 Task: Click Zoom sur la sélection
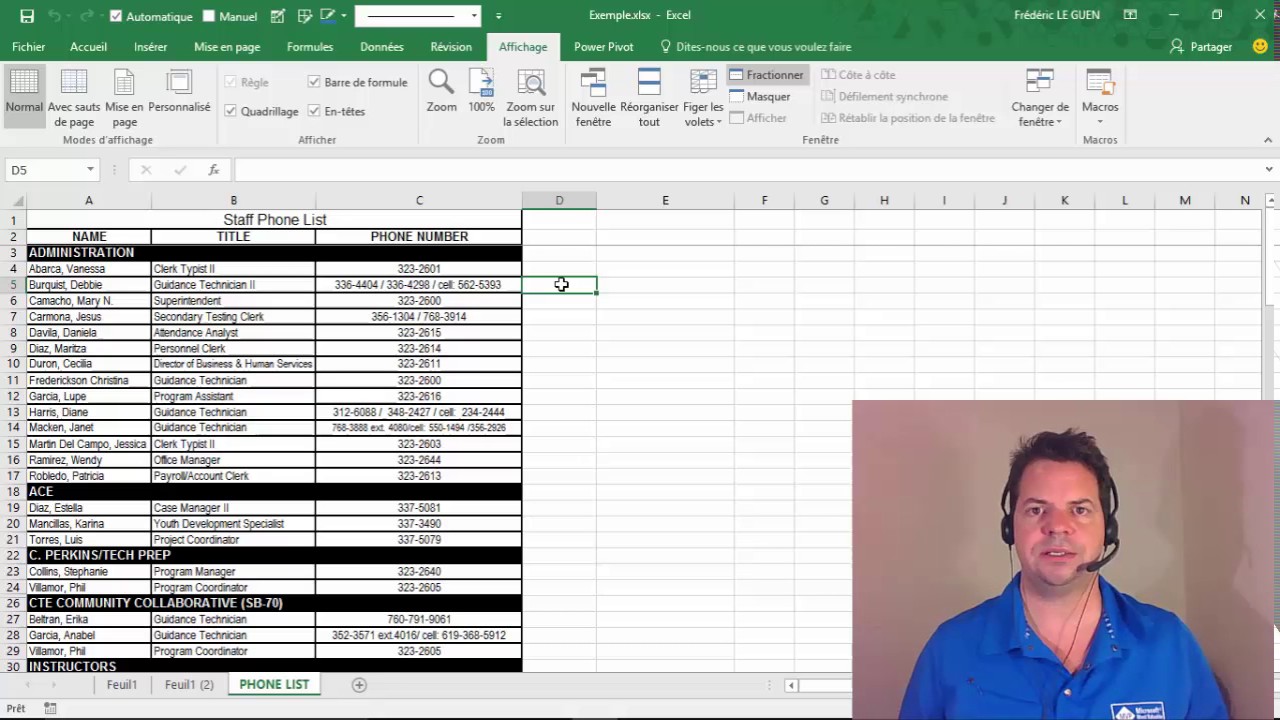(x=531, y=98)
